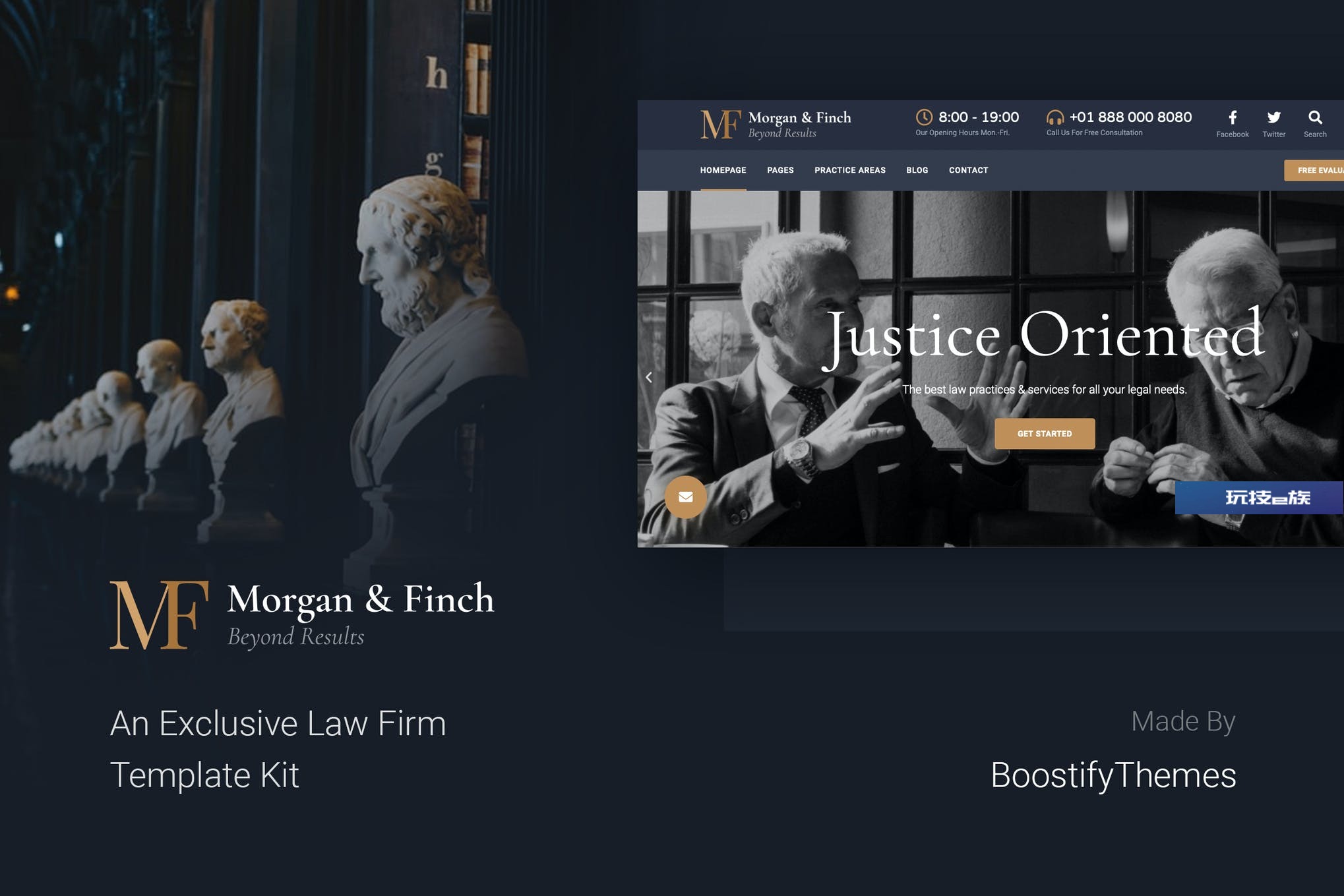Screen dimensions: 1344x896
Task: Expand the Practice Areas menu
Action: click(x=849, y=170)
